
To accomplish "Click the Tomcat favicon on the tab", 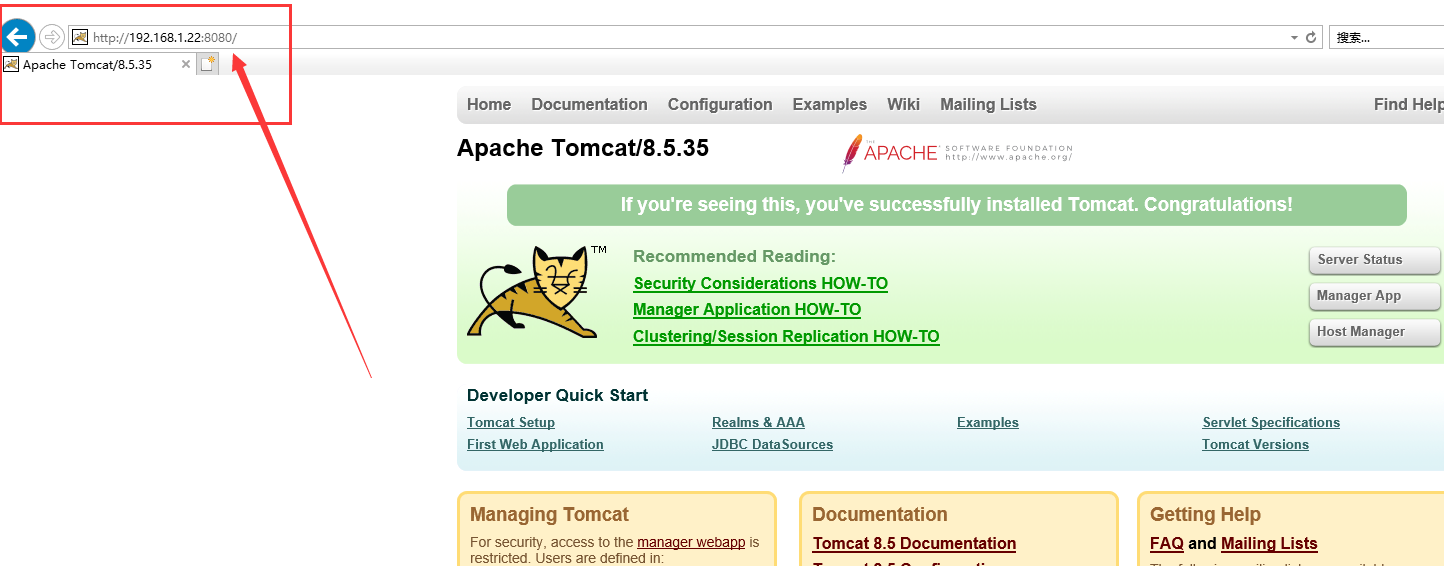I will pyautogui.click(x=11, y=64).
